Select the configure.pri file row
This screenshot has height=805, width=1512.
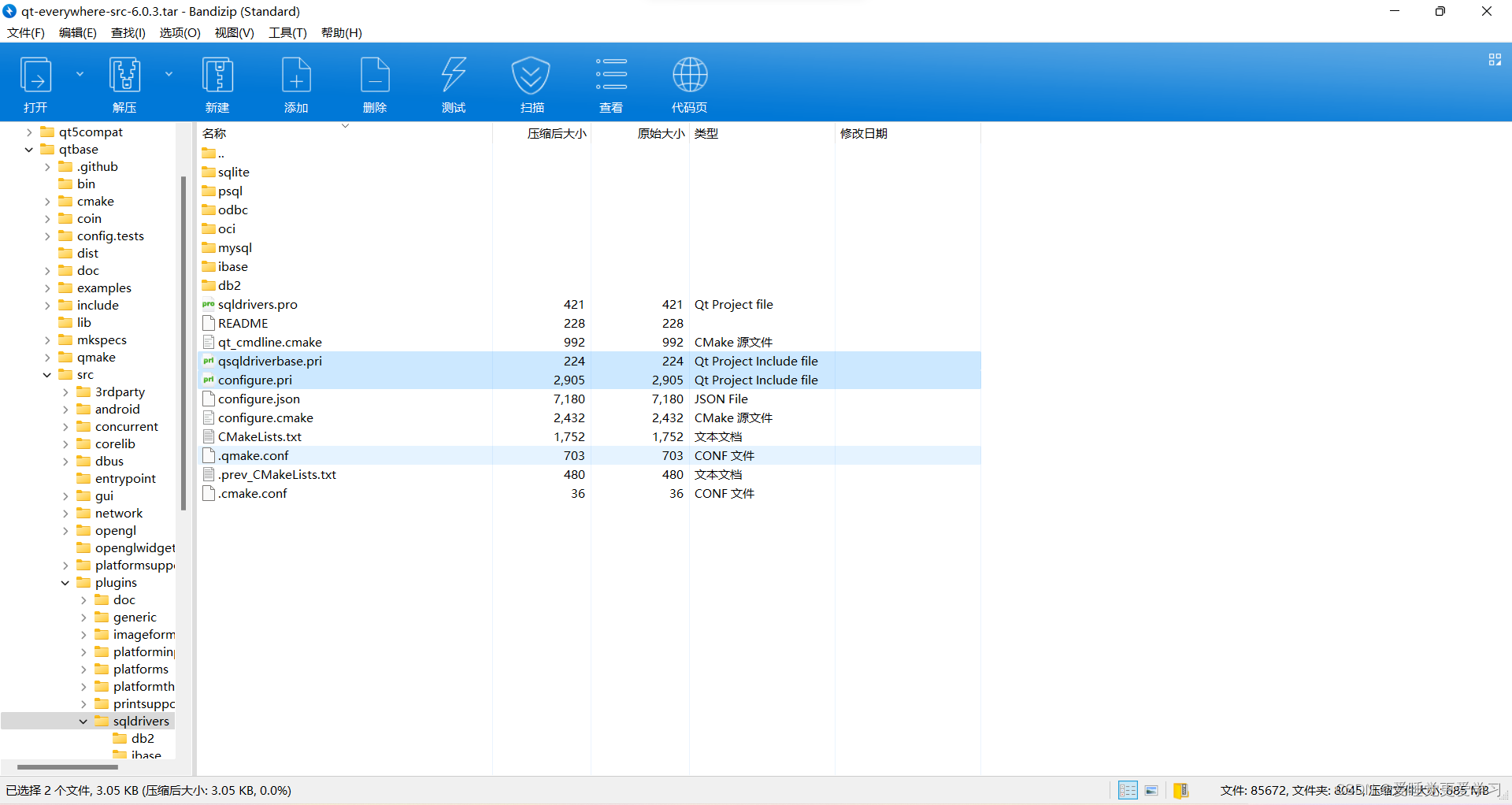590,380
